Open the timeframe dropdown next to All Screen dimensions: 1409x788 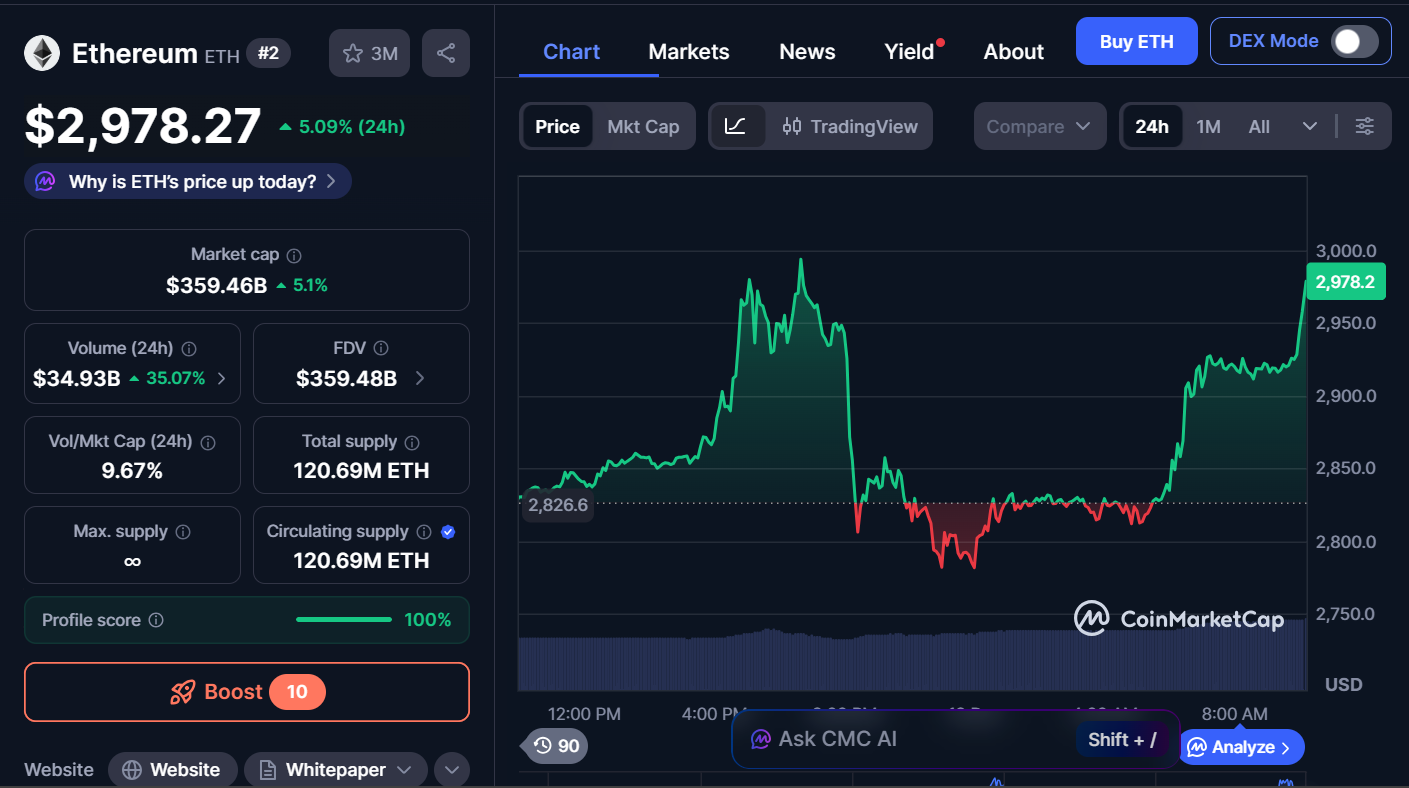pyautogui.click(x=1310, y=126)
